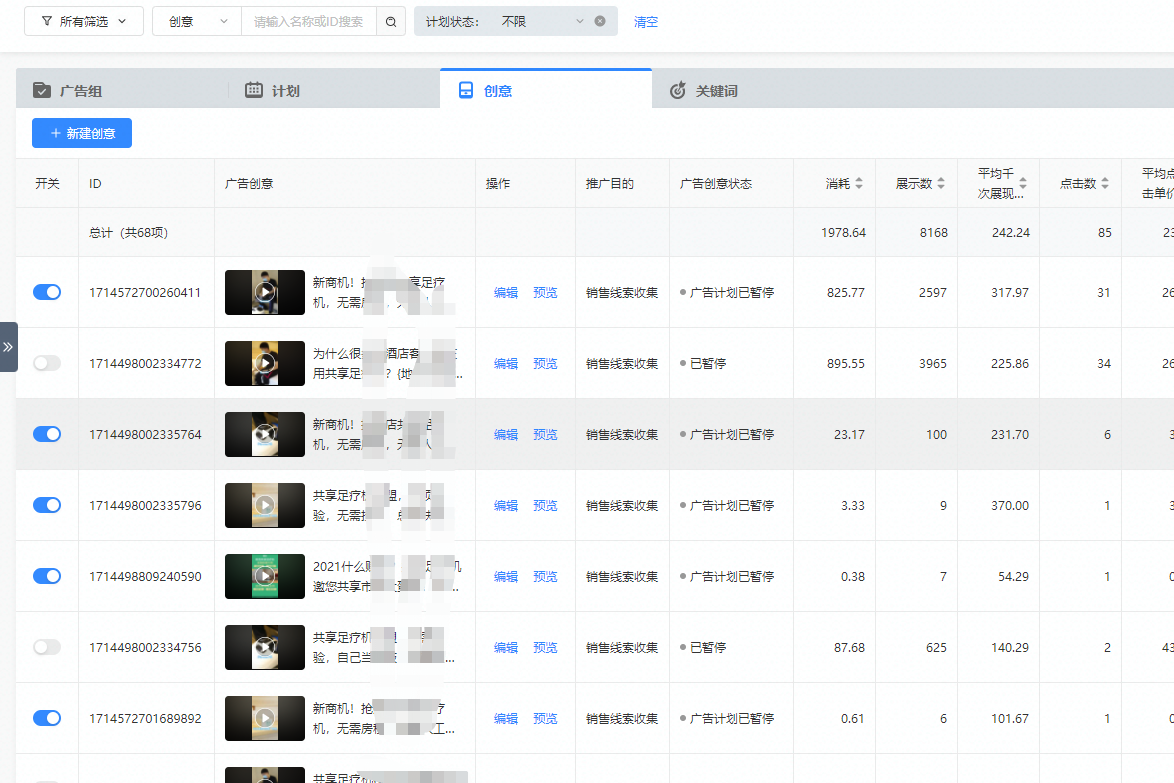The image size is (1174, 783).
Task: Enable switch for creative 1714498002334756
Action: (46, 647)
